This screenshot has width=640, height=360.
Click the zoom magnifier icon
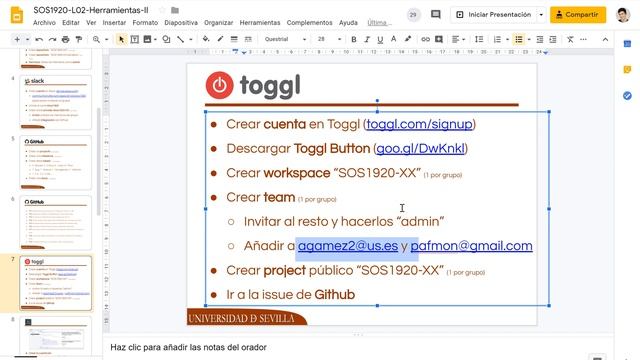tap(96, 40)
